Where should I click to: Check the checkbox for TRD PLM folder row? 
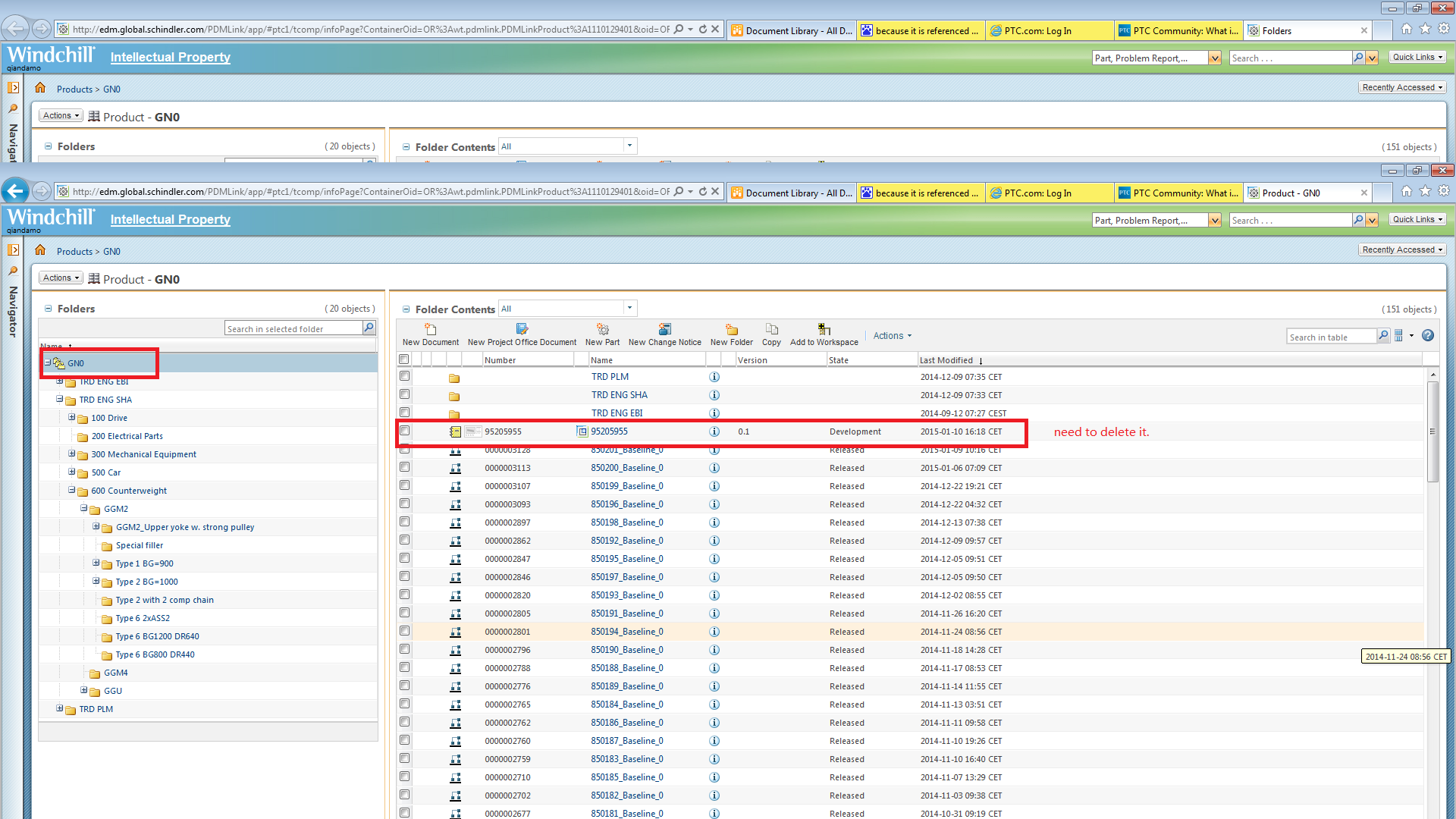pyautogui.click(x=405, y=376)
